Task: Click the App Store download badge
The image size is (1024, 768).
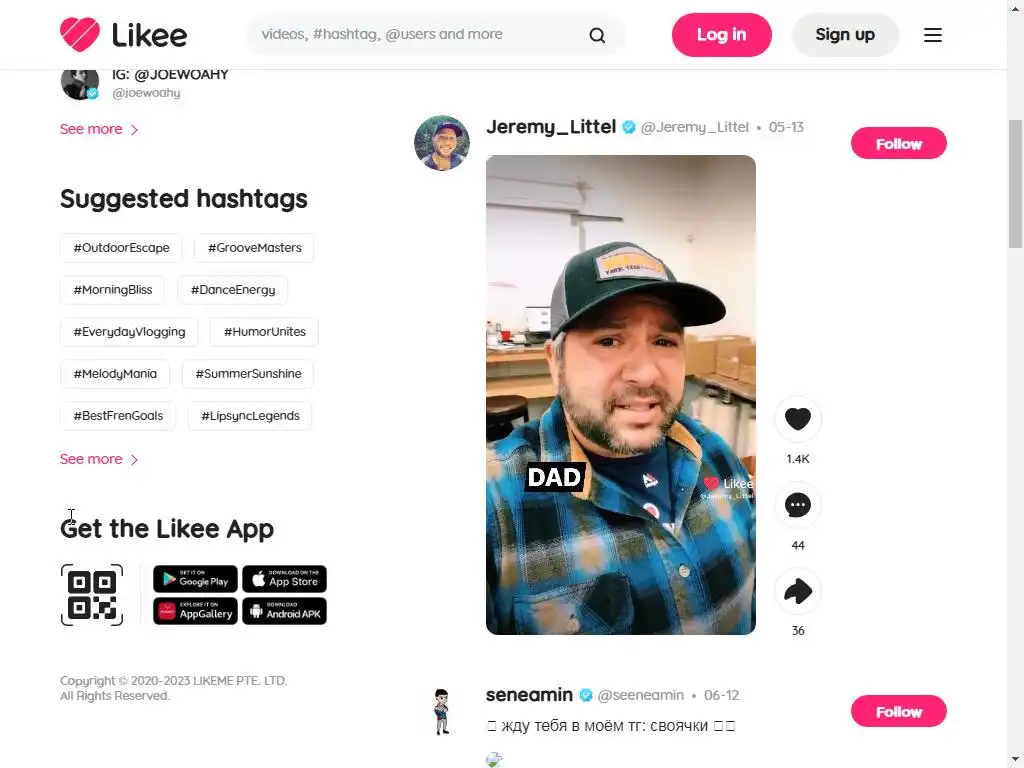Action: point(284,579)
